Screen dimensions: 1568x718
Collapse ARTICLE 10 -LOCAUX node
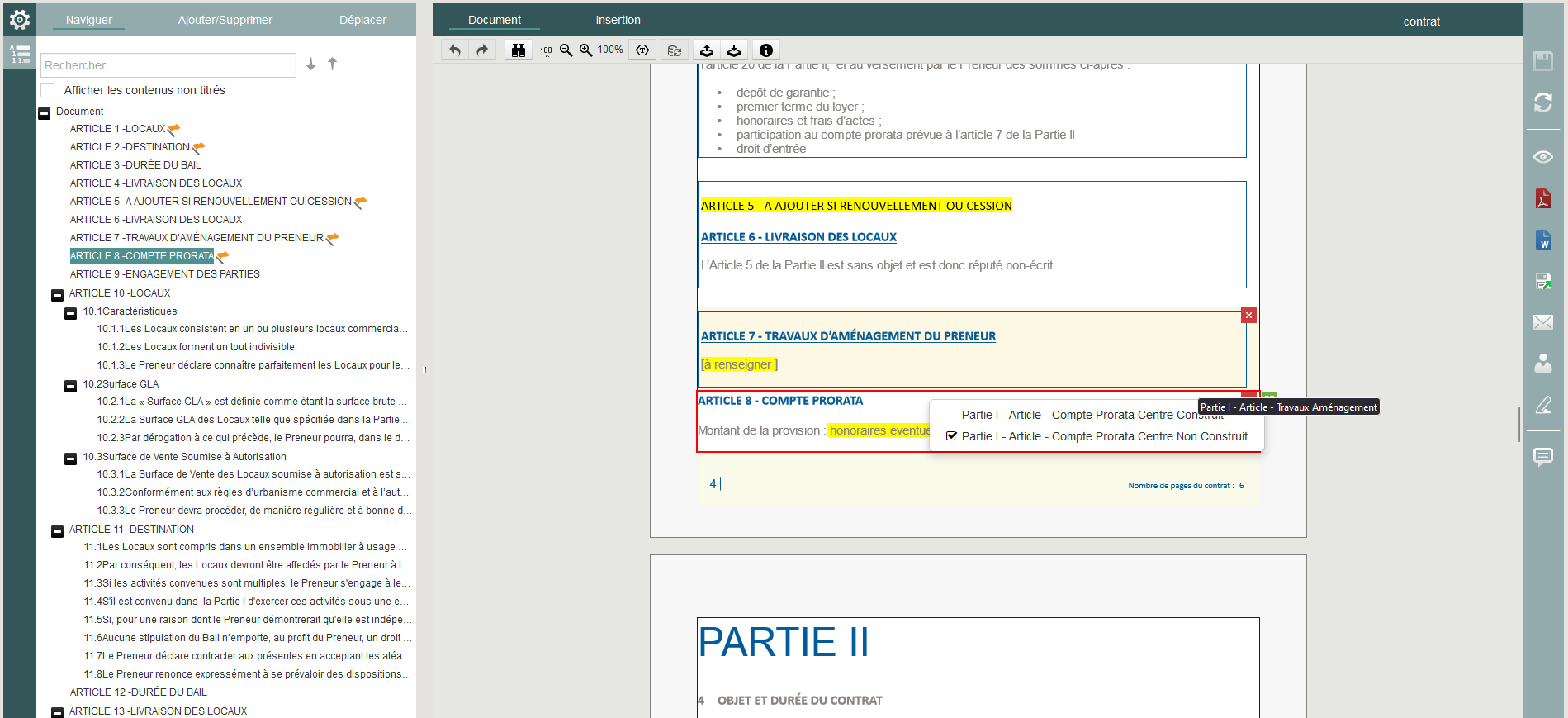tap(58, 295)
